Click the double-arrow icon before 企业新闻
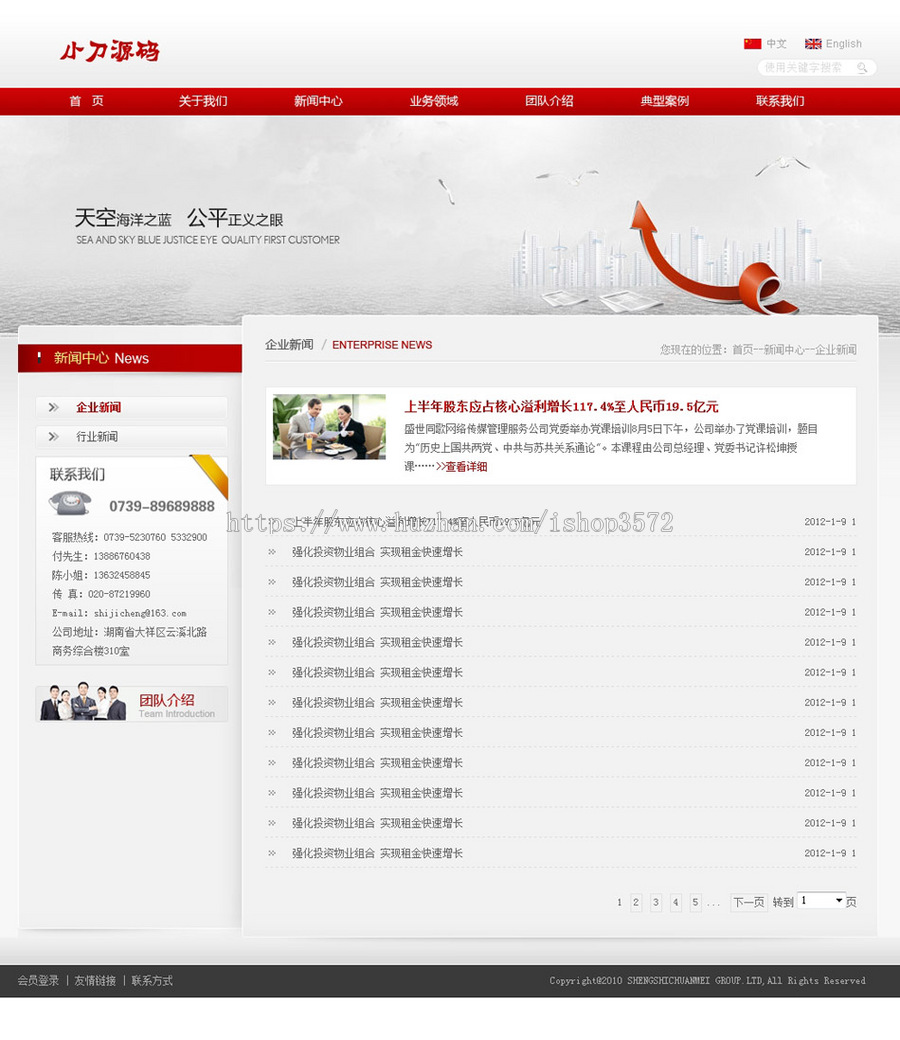This screenshot has width=900, height=1040. [x=52, y=406]
